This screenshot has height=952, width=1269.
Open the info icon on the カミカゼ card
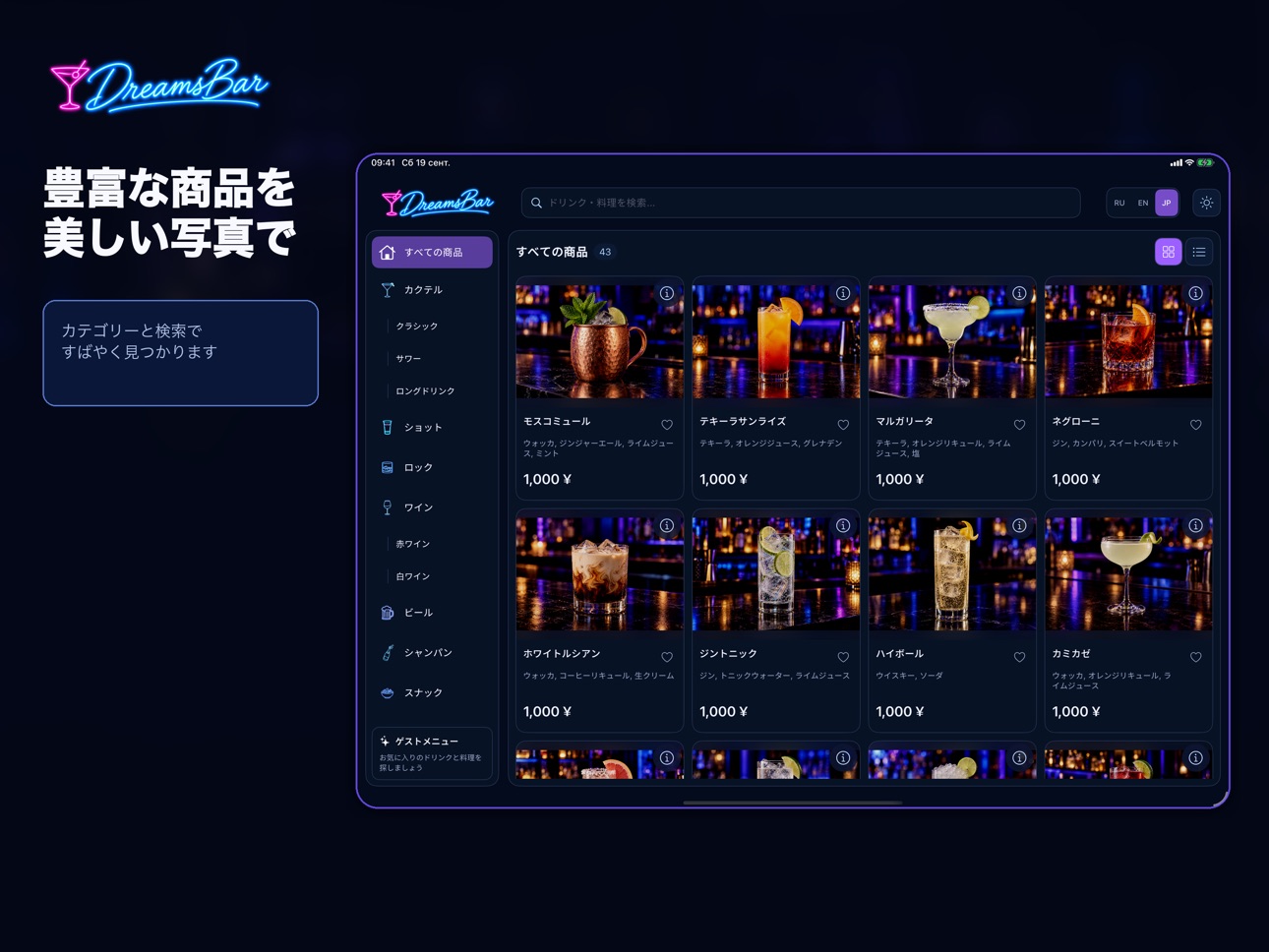point(1195,525)
